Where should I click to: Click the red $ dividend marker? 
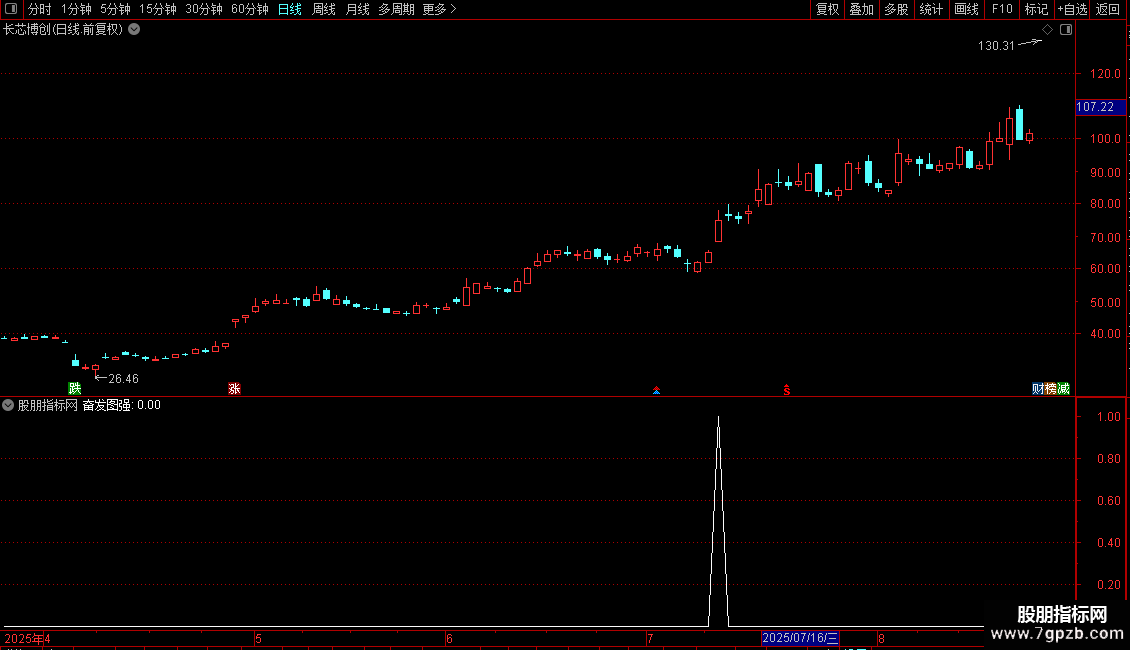tap(787, 390)
